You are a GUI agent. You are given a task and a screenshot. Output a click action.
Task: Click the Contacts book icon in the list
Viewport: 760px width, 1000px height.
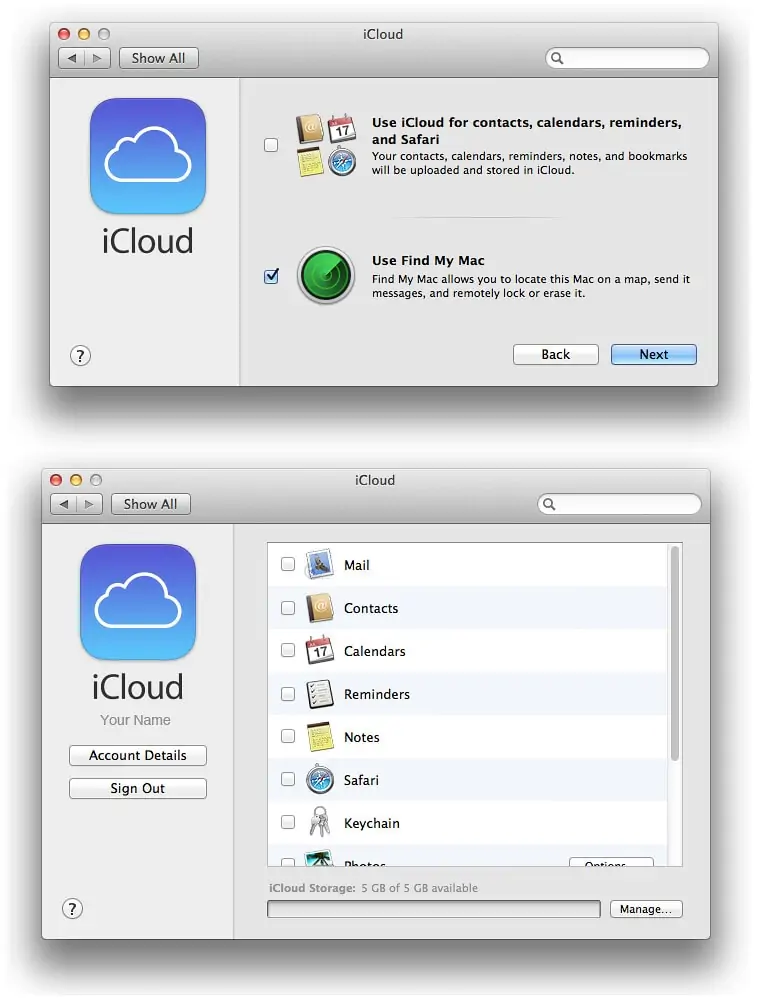point(319,608)
